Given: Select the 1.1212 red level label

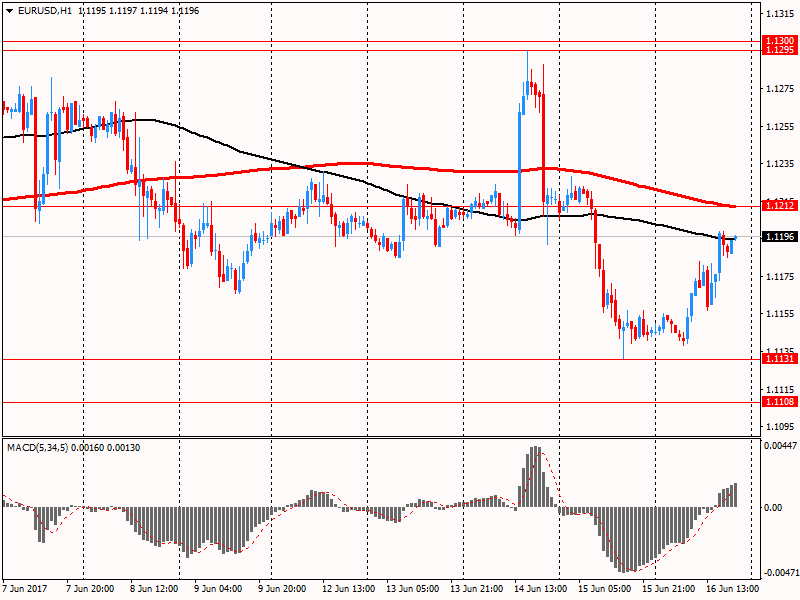Looking at the screenshot, I should tap(780, 206).
